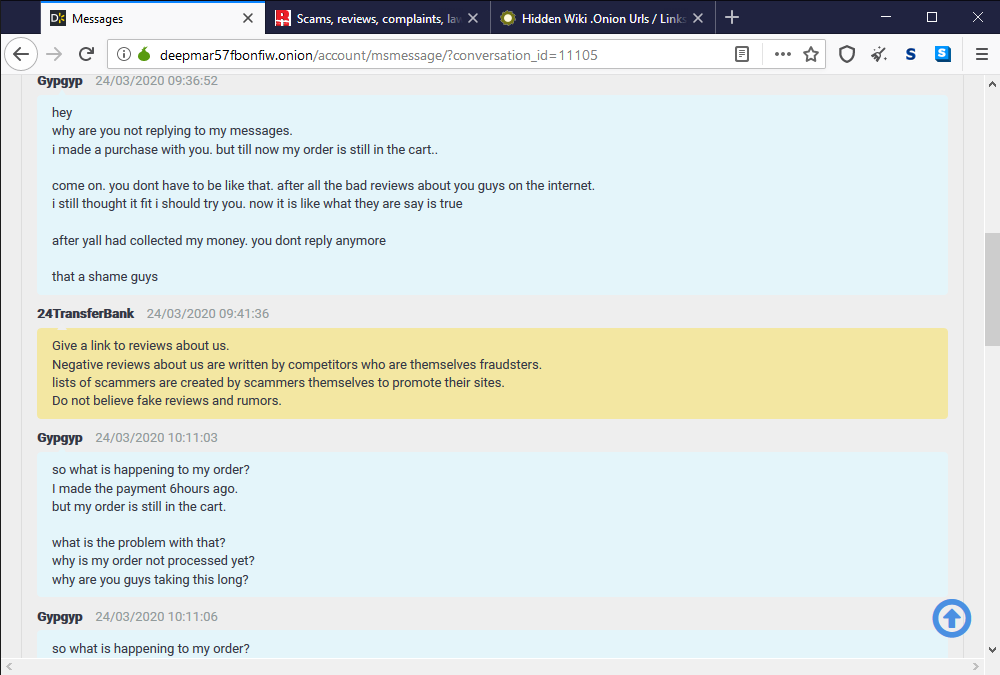Click 'why are you not replying' line

(x=172, y=131)
